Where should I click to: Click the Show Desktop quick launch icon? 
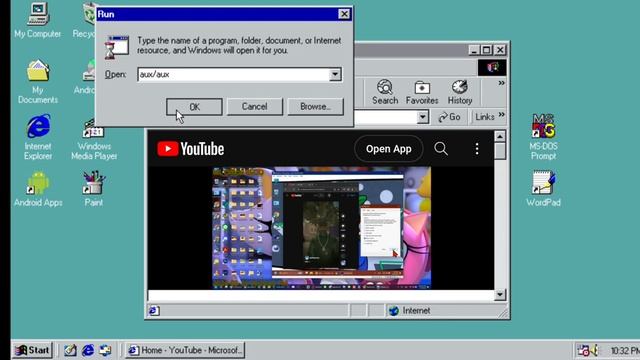tap(70, 350)
